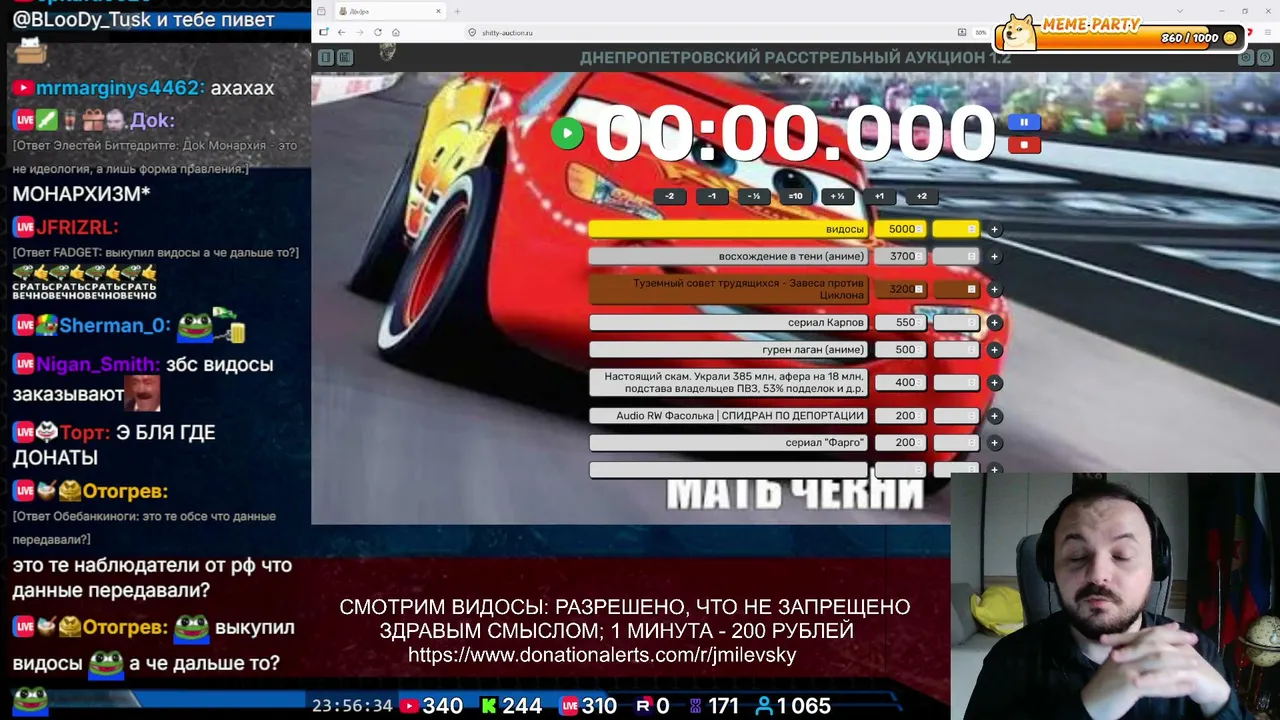
Task: Pause the countdown with the blue pause button
Action: click(1023, 122)
